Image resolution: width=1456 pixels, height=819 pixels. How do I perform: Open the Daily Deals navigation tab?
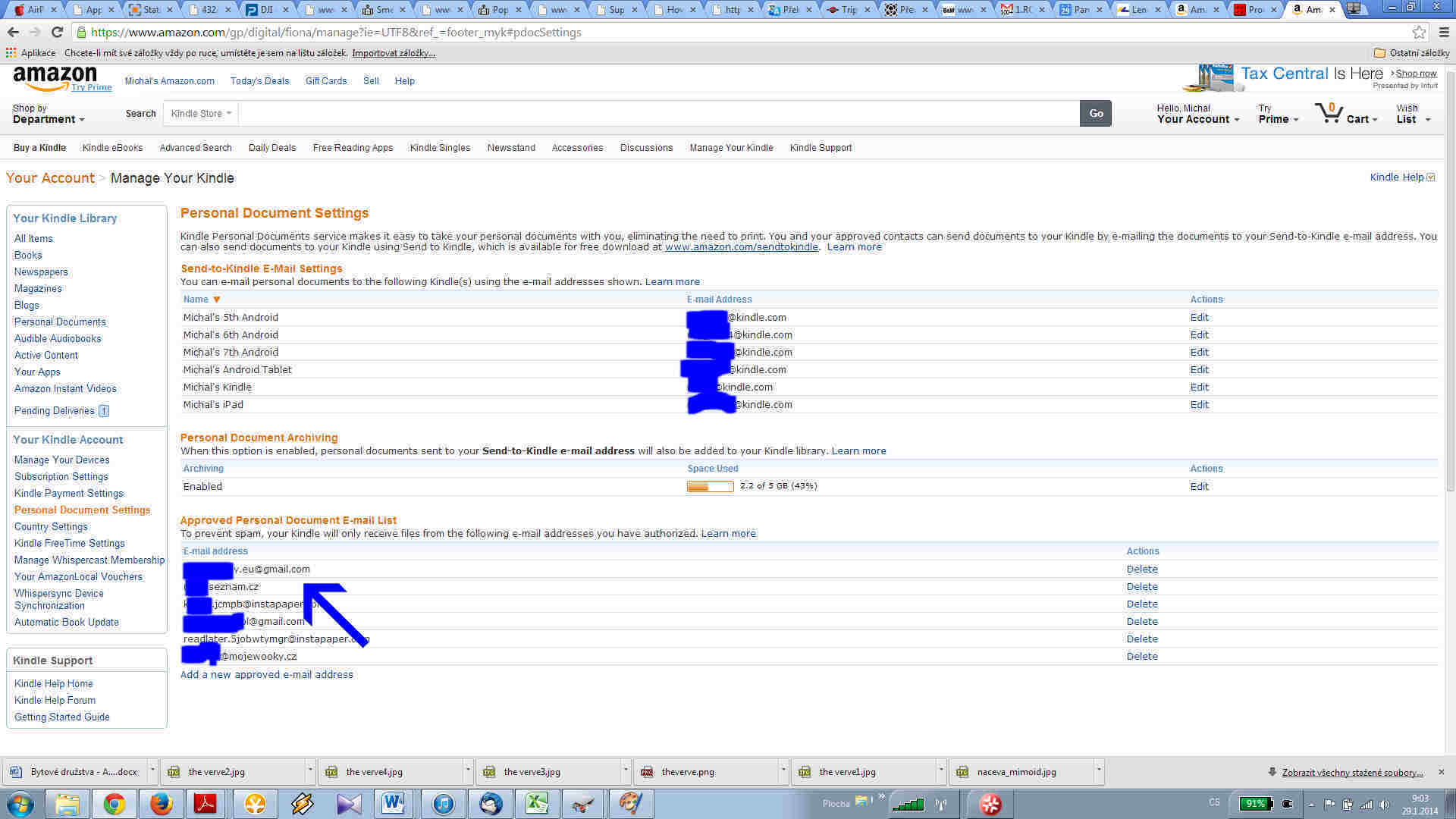[271, 148]
